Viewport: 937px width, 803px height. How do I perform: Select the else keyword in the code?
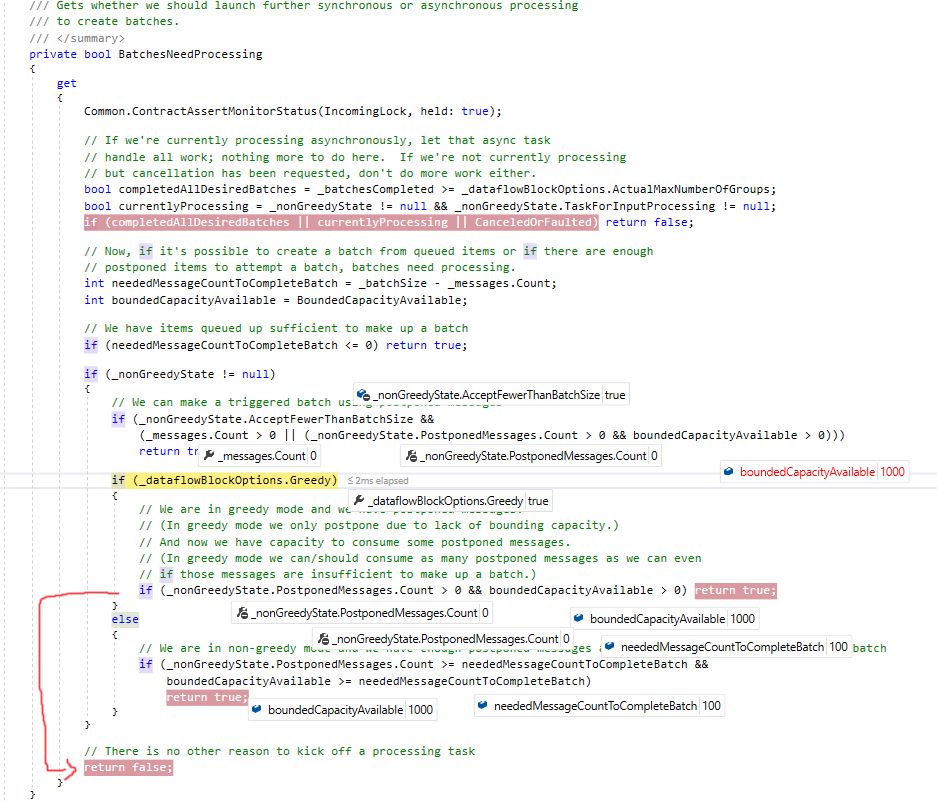tap(124, 619)
